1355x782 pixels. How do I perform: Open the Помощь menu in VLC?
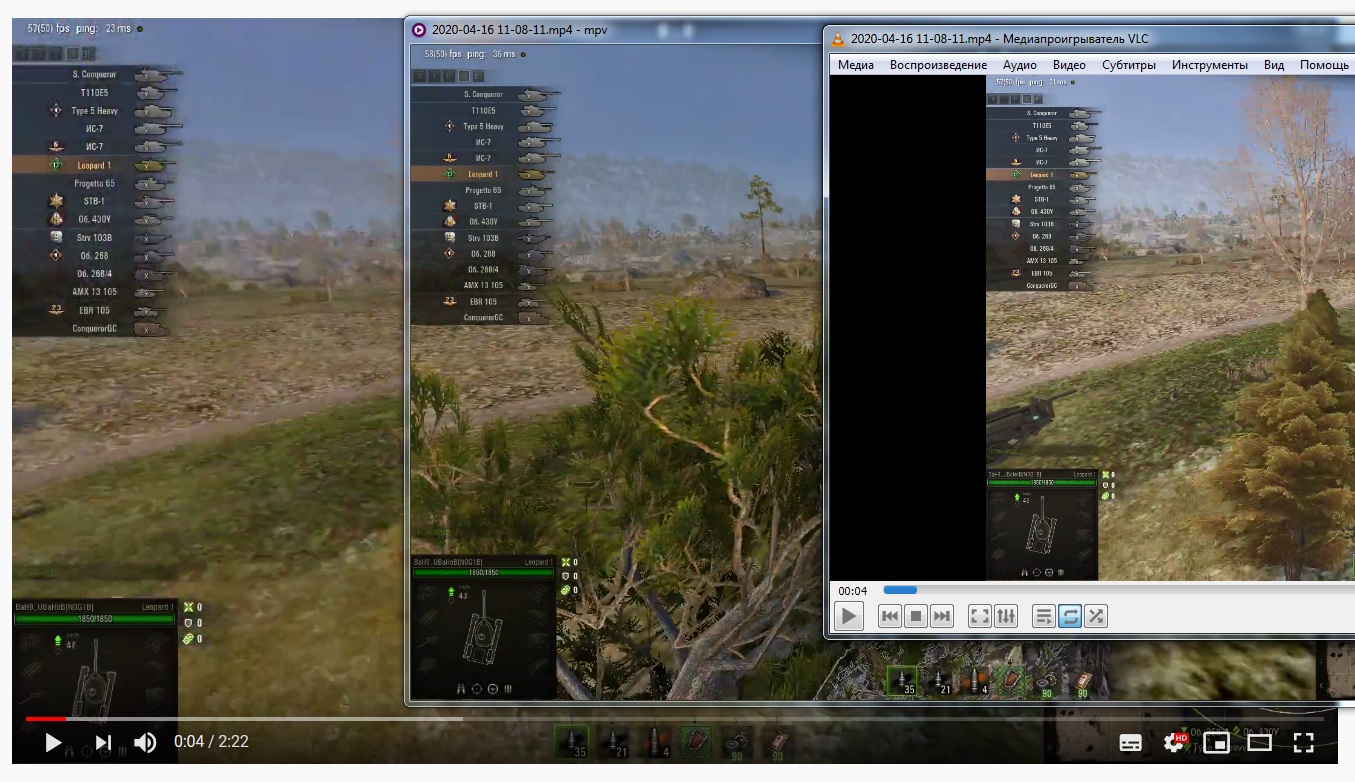1324,65
